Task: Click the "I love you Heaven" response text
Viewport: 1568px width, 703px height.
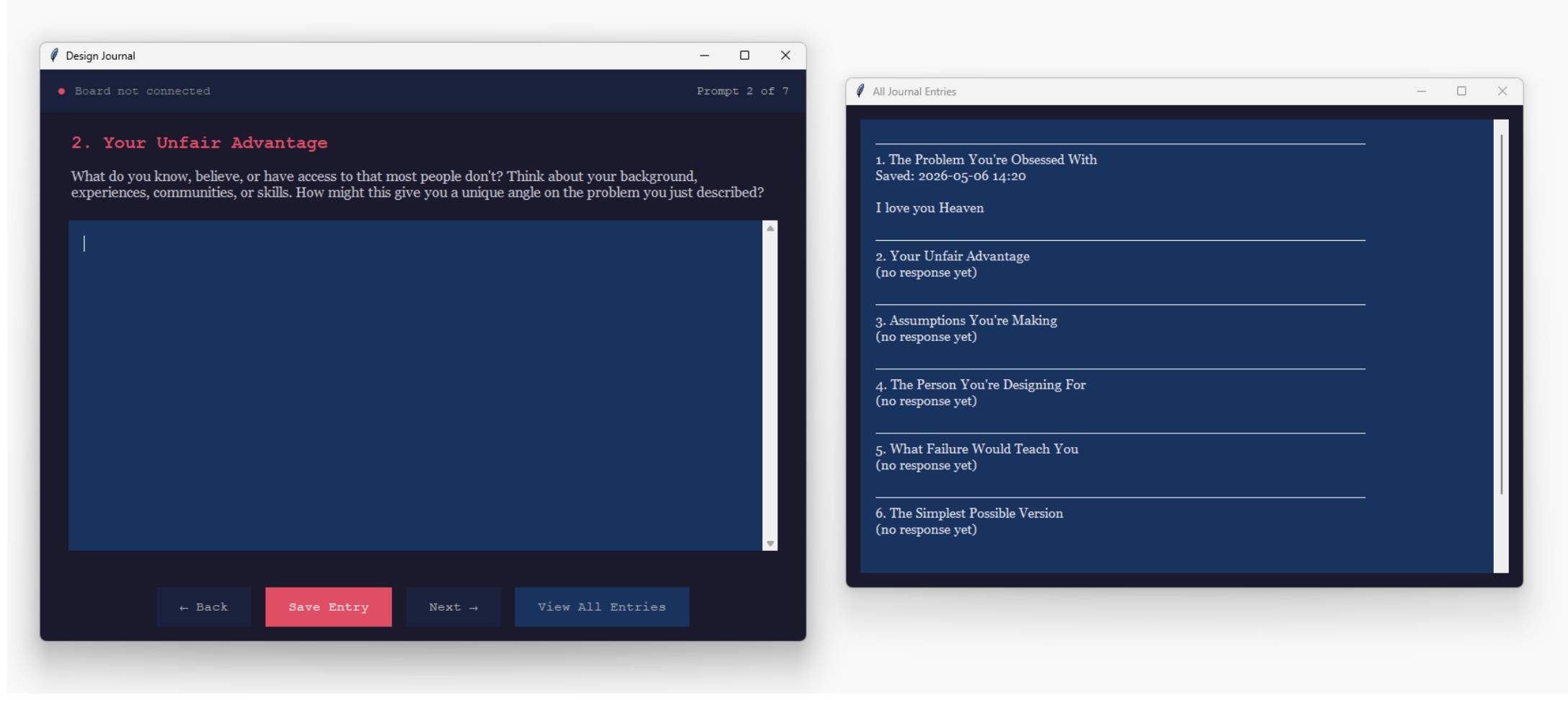Action: (930, 208)
